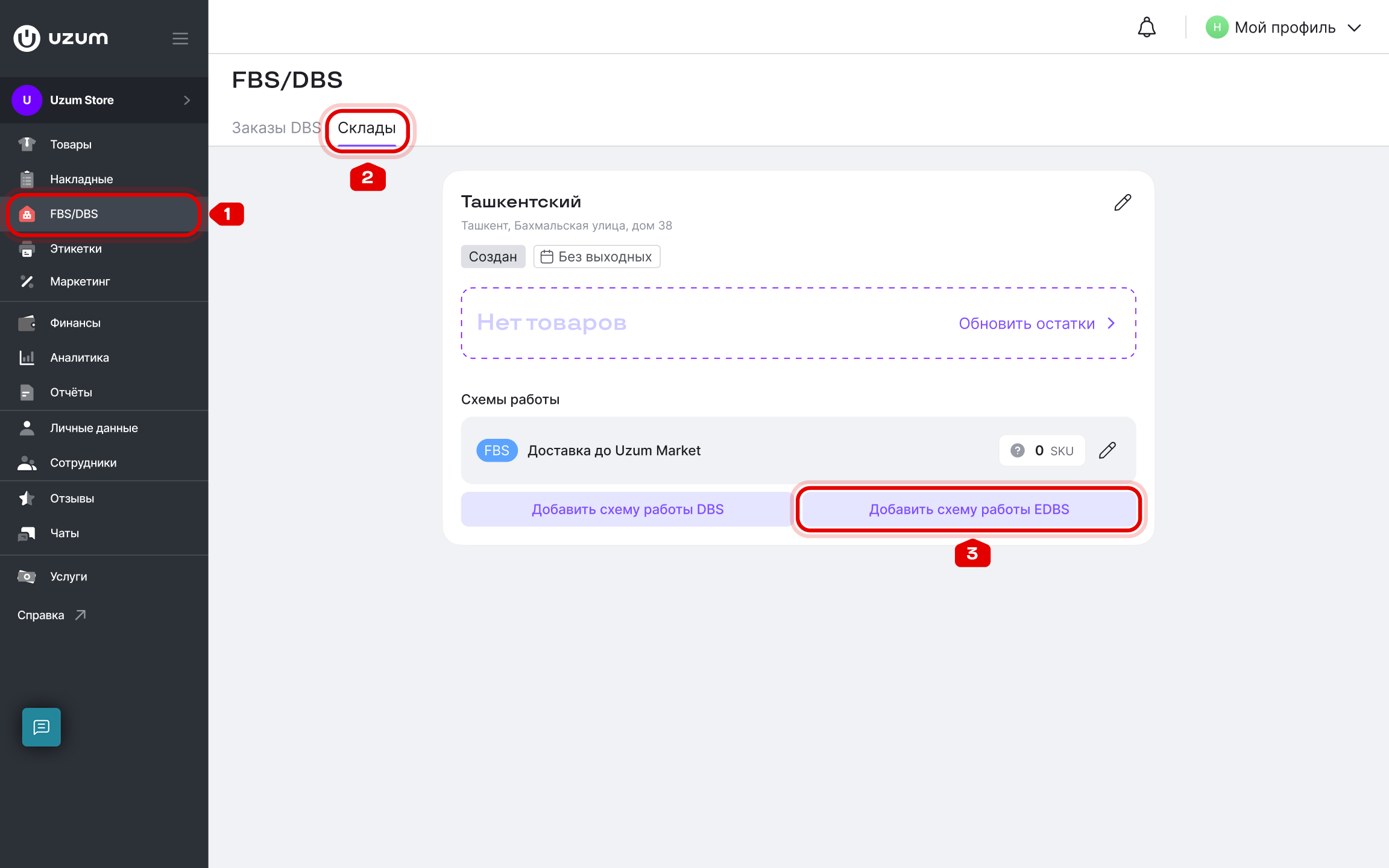
Task: Click the Создан status badge
Action: 493,257
